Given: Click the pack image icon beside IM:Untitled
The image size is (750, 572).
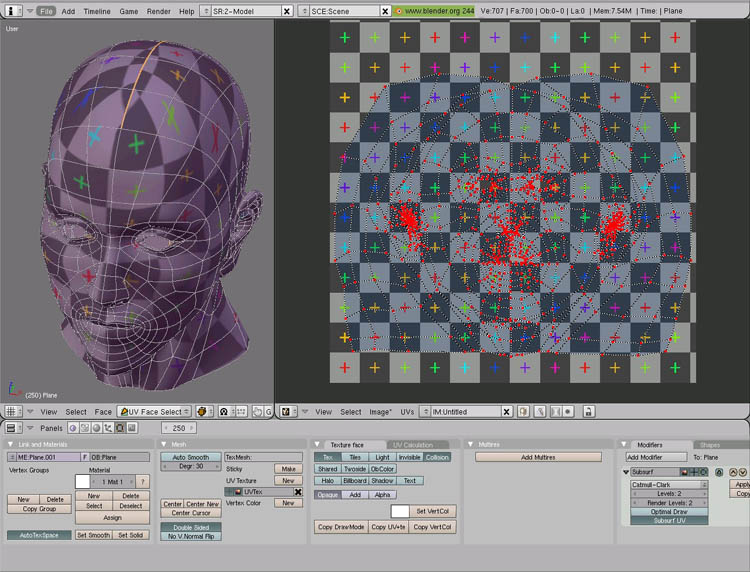Looking at the screenshot, I should pyautogui.click(x=524, y=411).
